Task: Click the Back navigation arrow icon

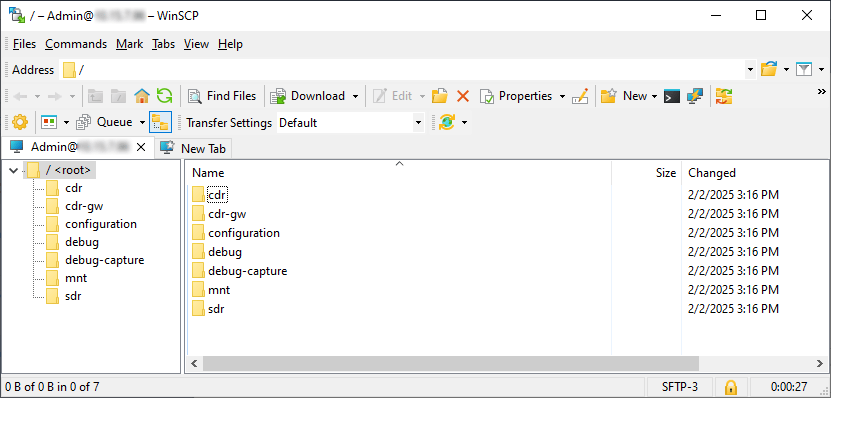Action: [x=20, y=97]
